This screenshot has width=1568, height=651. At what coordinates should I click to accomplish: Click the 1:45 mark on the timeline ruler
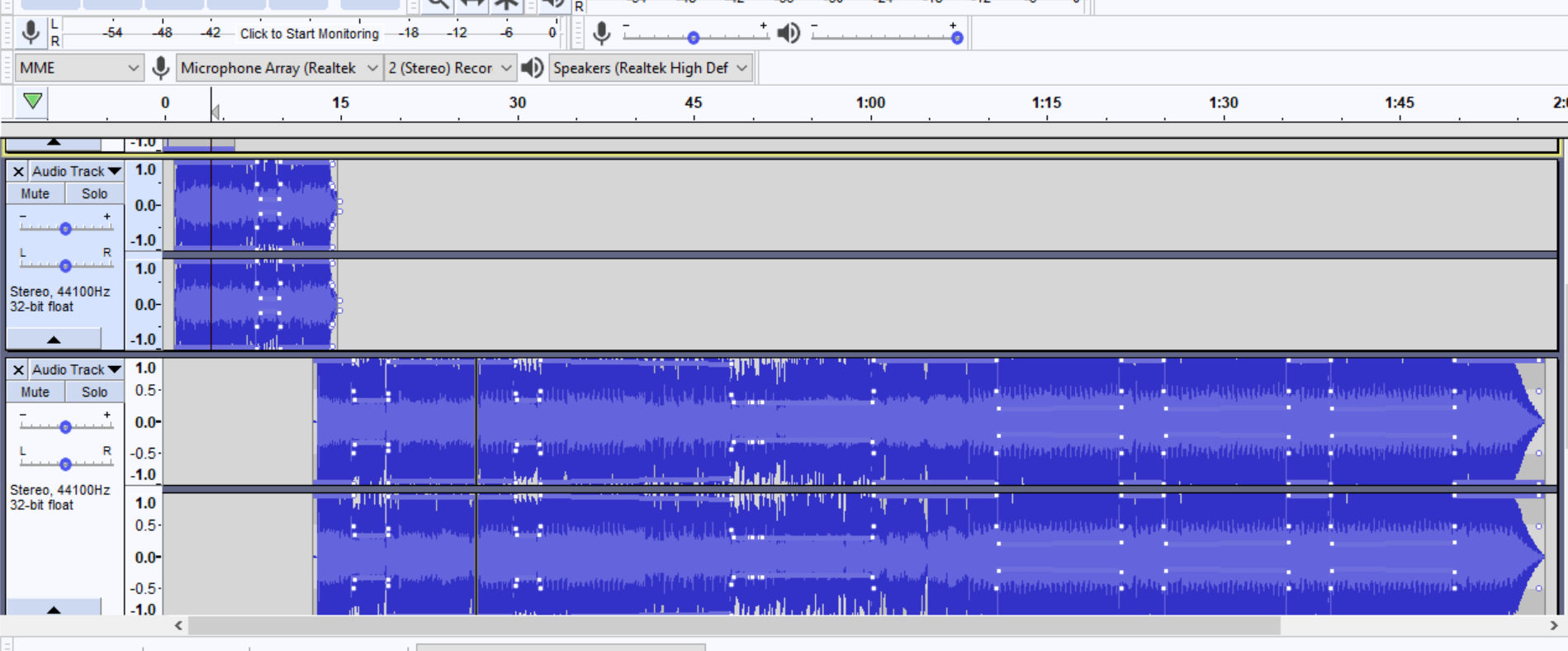(x=1400, y=102)
